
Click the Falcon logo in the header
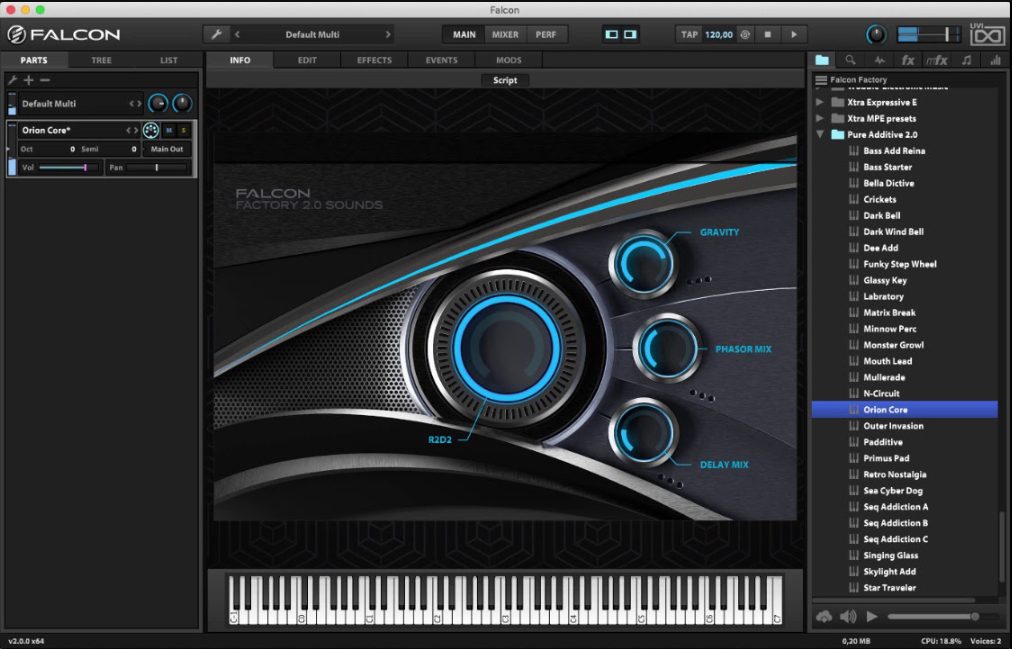(64, 34)
